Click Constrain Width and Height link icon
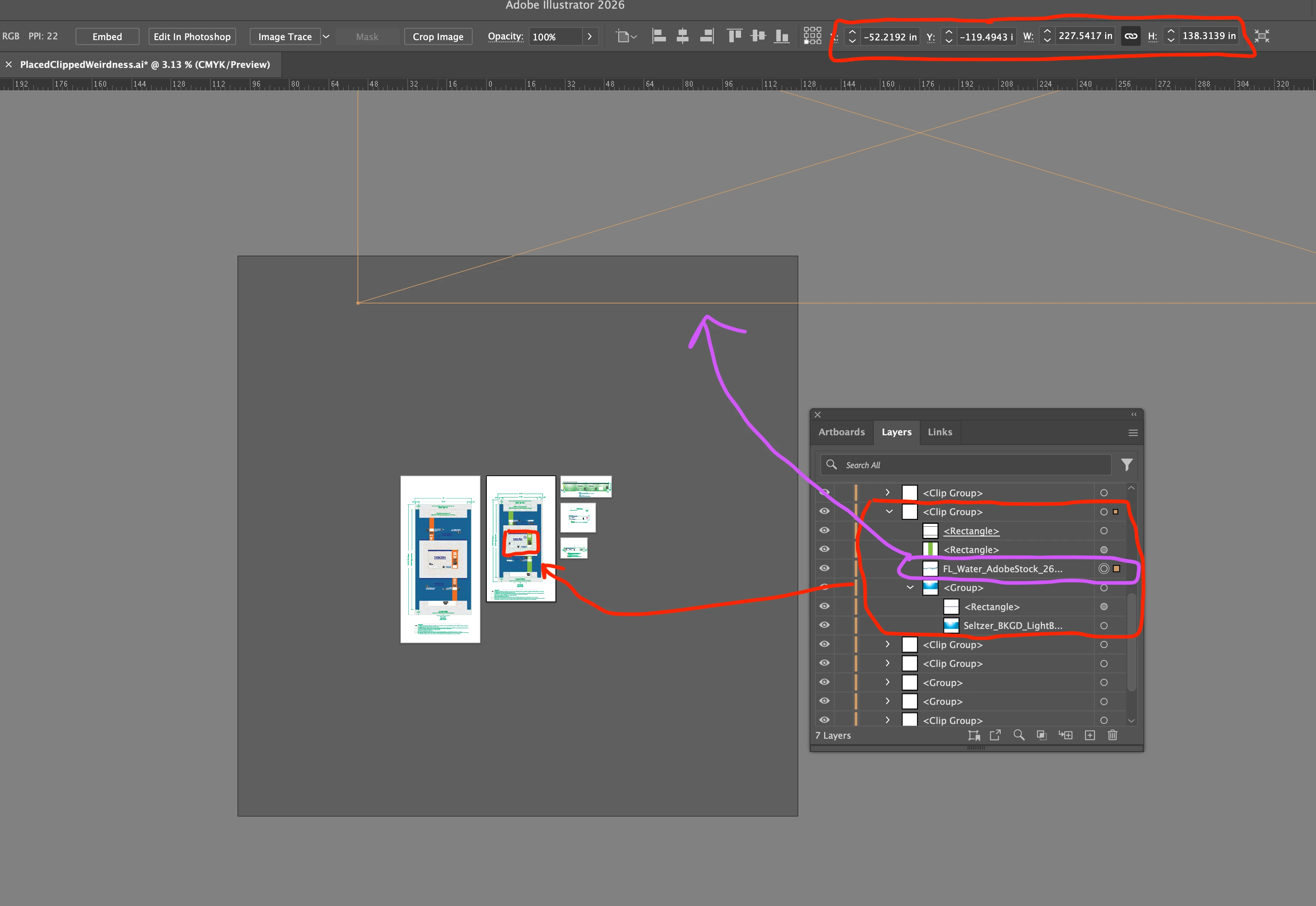Screen dimensions: 1316x906 coord(1130,36)
